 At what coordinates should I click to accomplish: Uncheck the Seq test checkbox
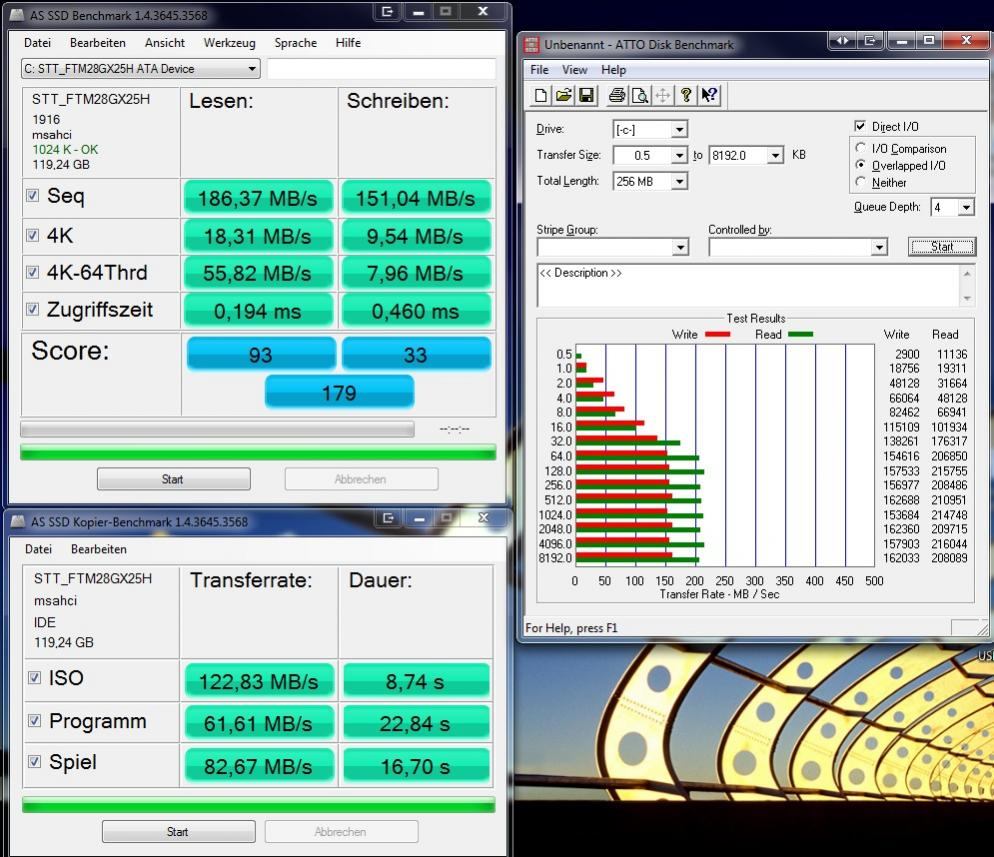point(32,196)
